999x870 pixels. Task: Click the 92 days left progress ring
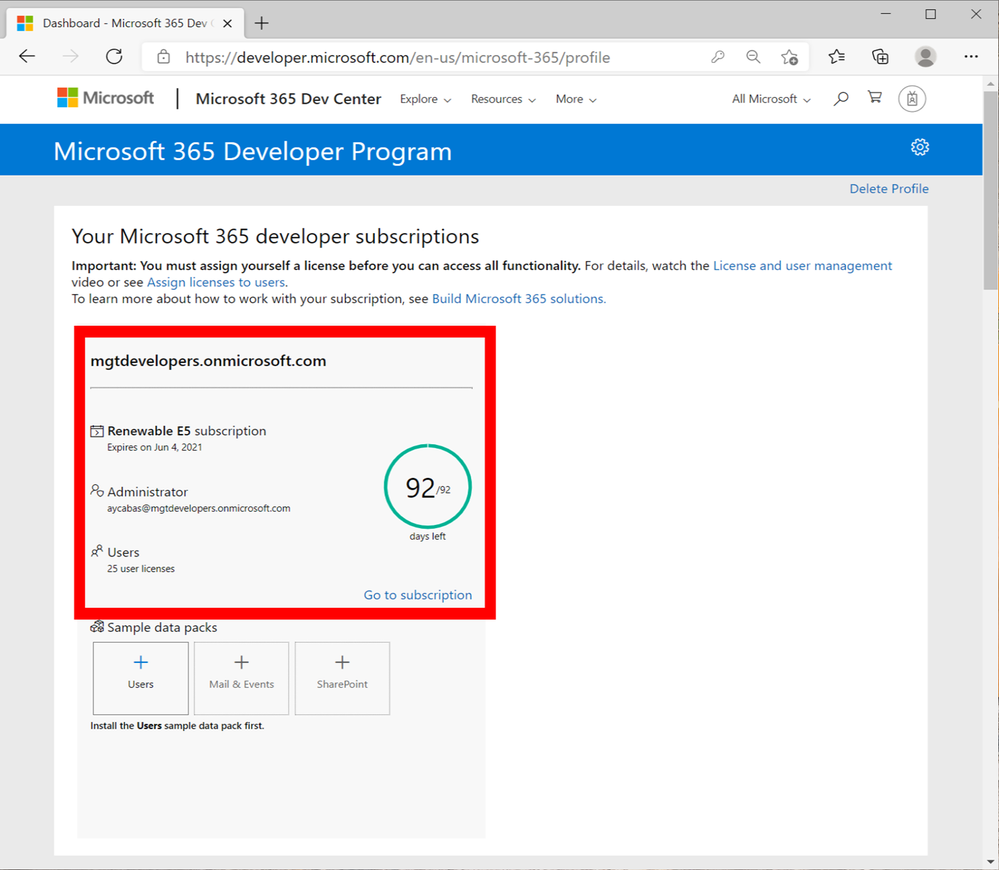coord(428,487)
